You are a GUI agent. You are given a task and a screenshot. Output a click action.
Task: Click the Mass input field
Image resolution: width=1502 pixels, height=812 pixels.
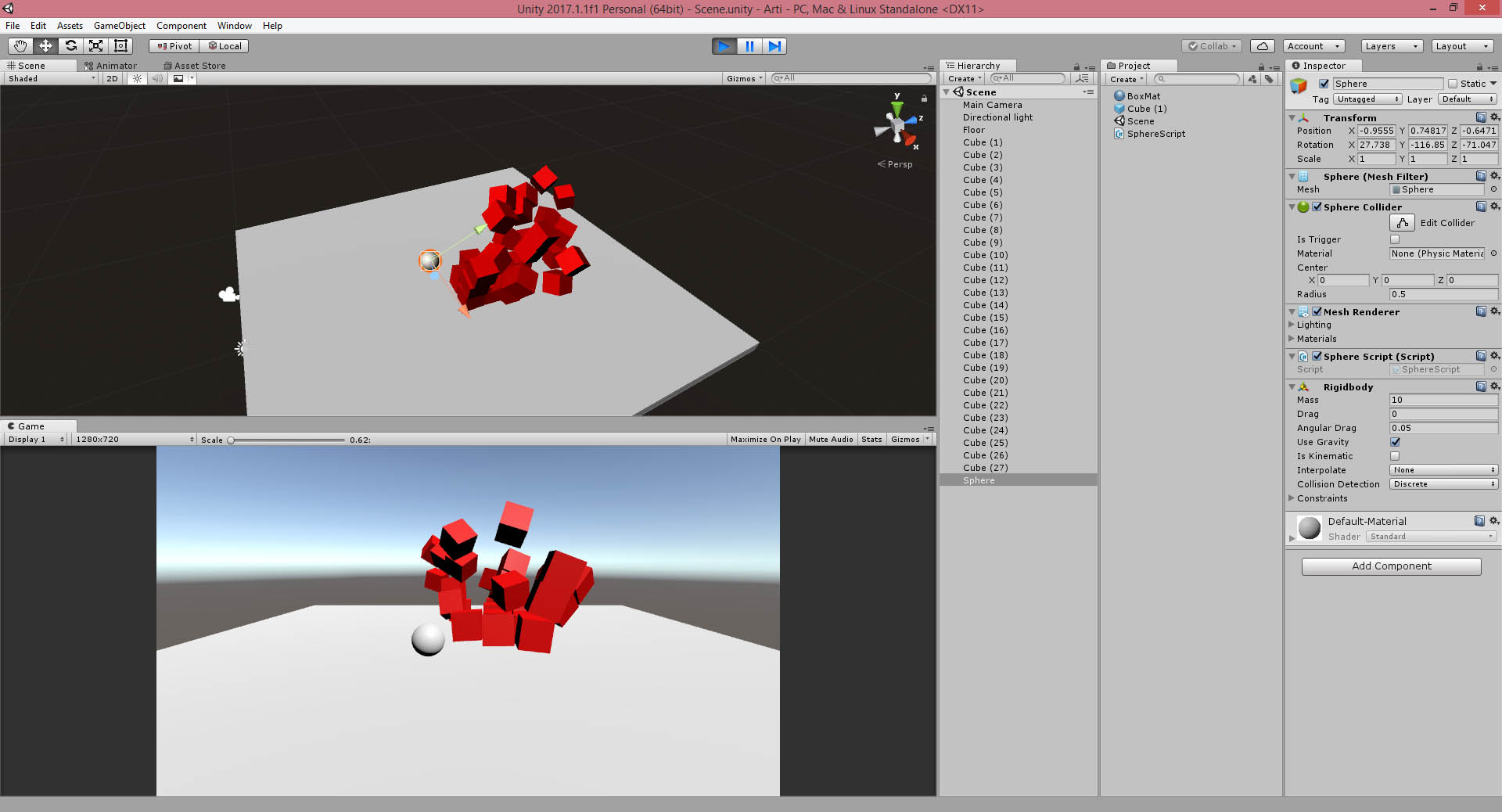point(1443,400)
